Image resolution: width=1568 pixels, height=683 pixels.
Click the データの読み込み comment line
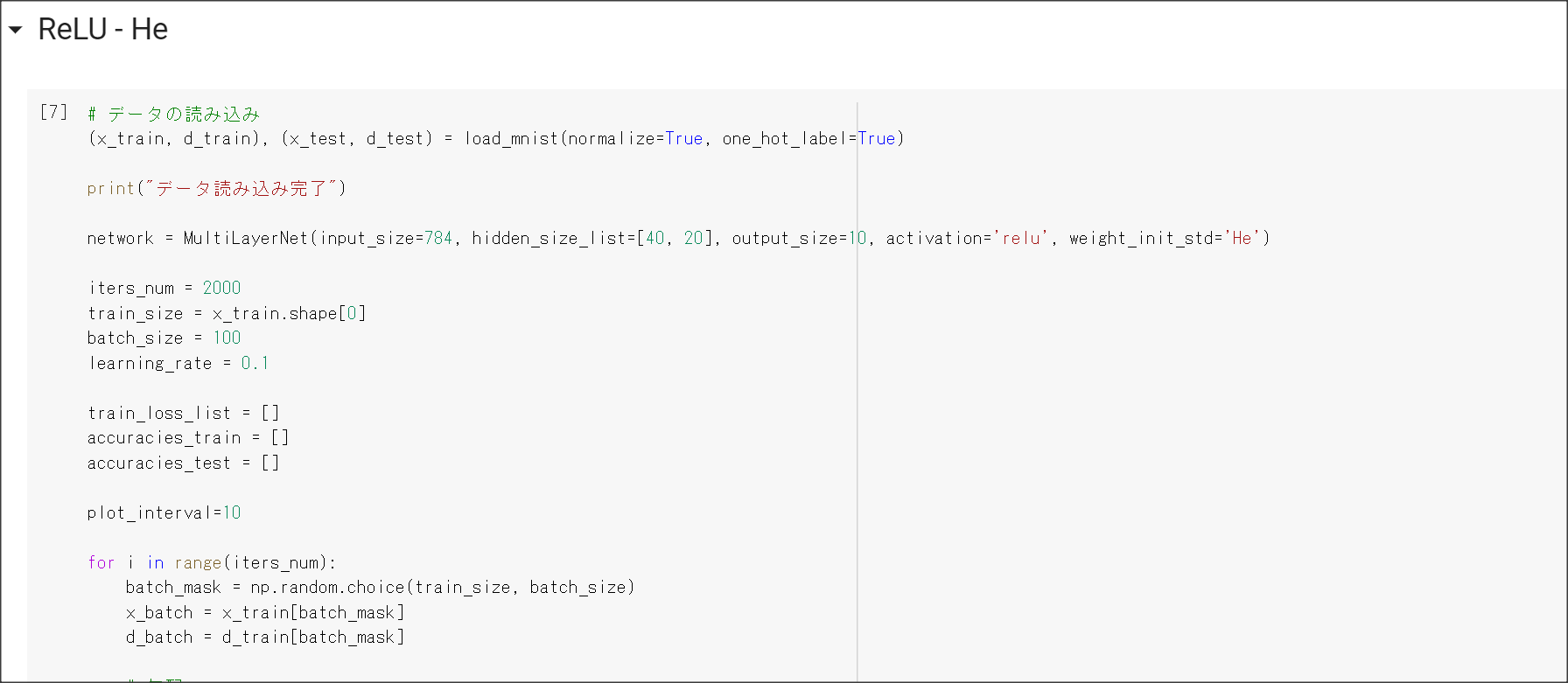coord(173,114)
